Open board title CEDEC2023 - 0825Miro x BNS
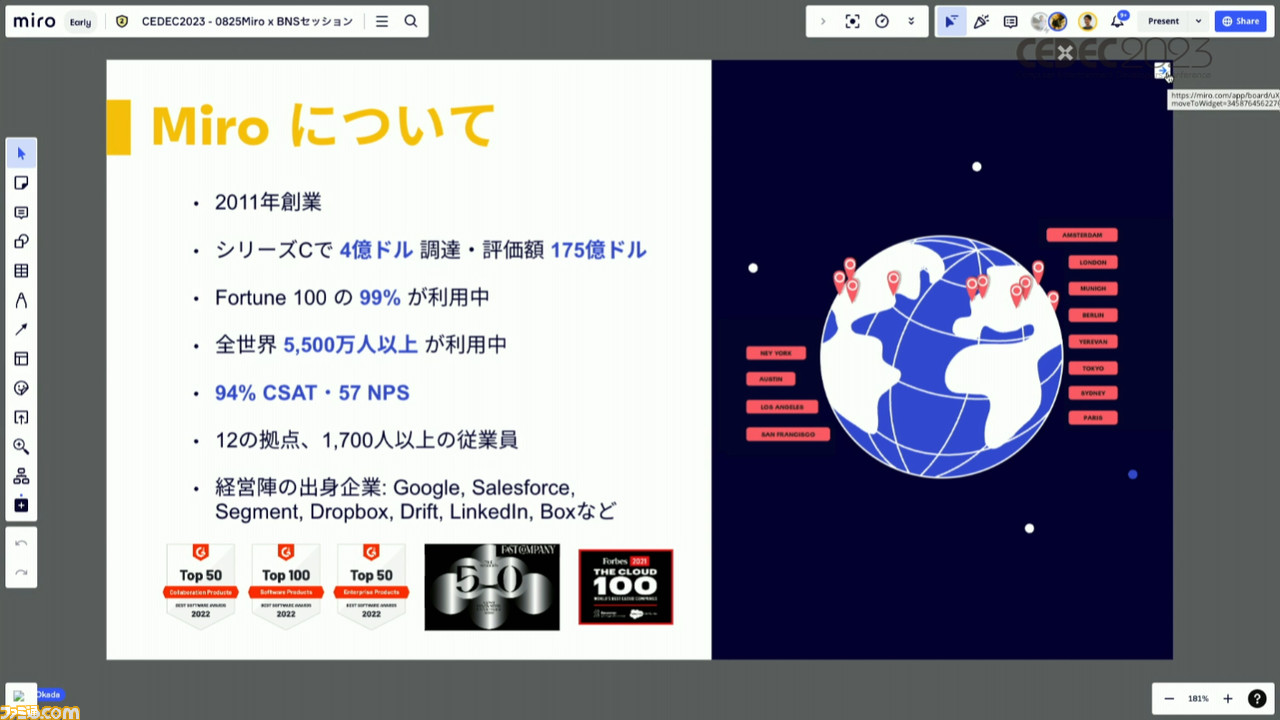Image resolution: width=1280 pixels, height=720 pixels. pyautogui.click(x=247, y=21)
